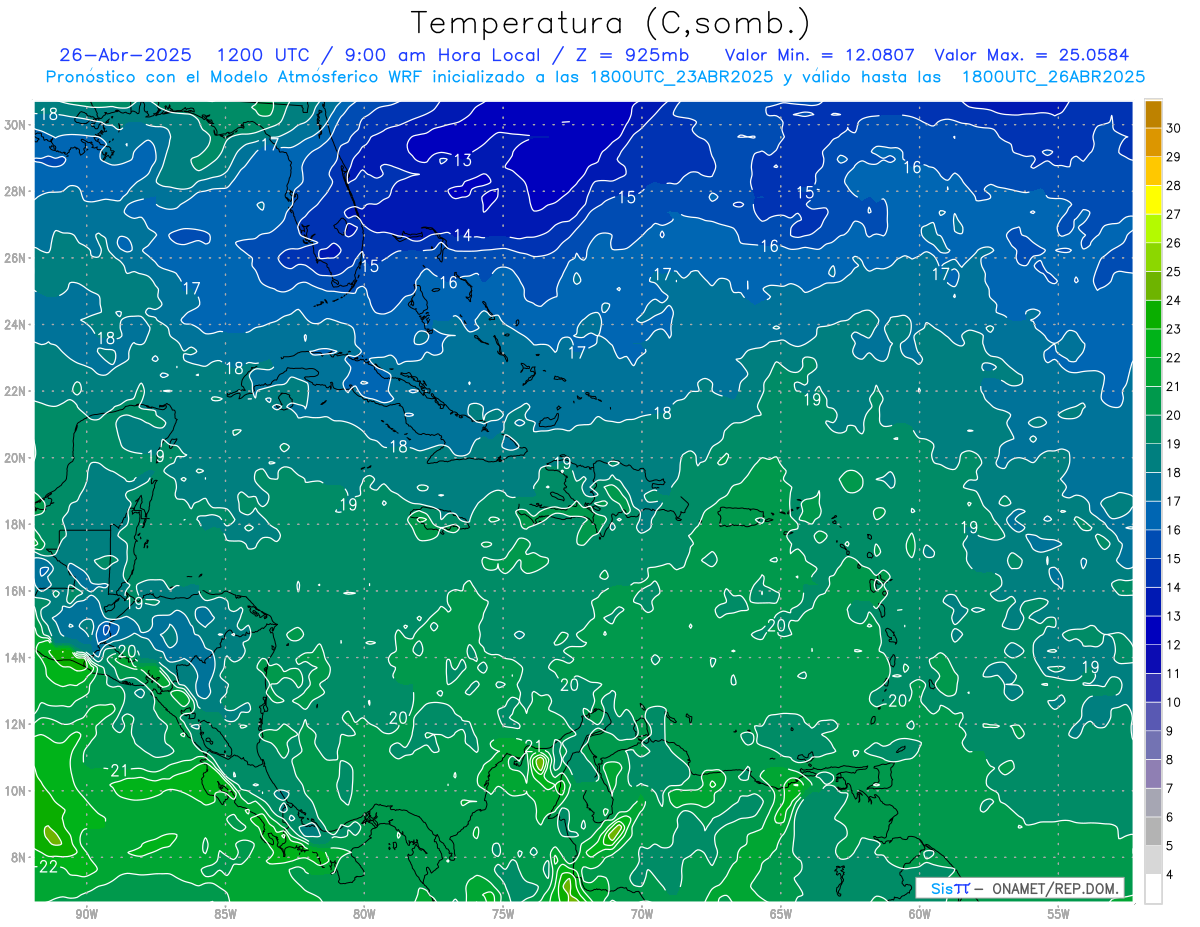Click the '12N' latitude axis label
1200x927 pixels.
click(x=15, y=724)
